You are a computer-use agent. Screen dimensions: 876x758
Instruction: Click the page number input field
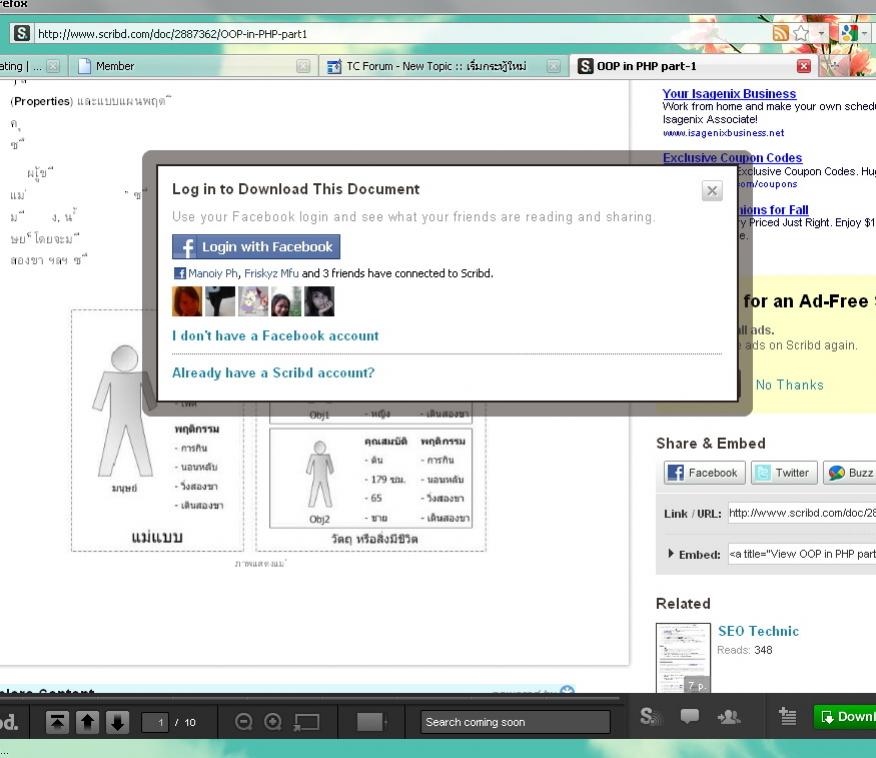155,722
